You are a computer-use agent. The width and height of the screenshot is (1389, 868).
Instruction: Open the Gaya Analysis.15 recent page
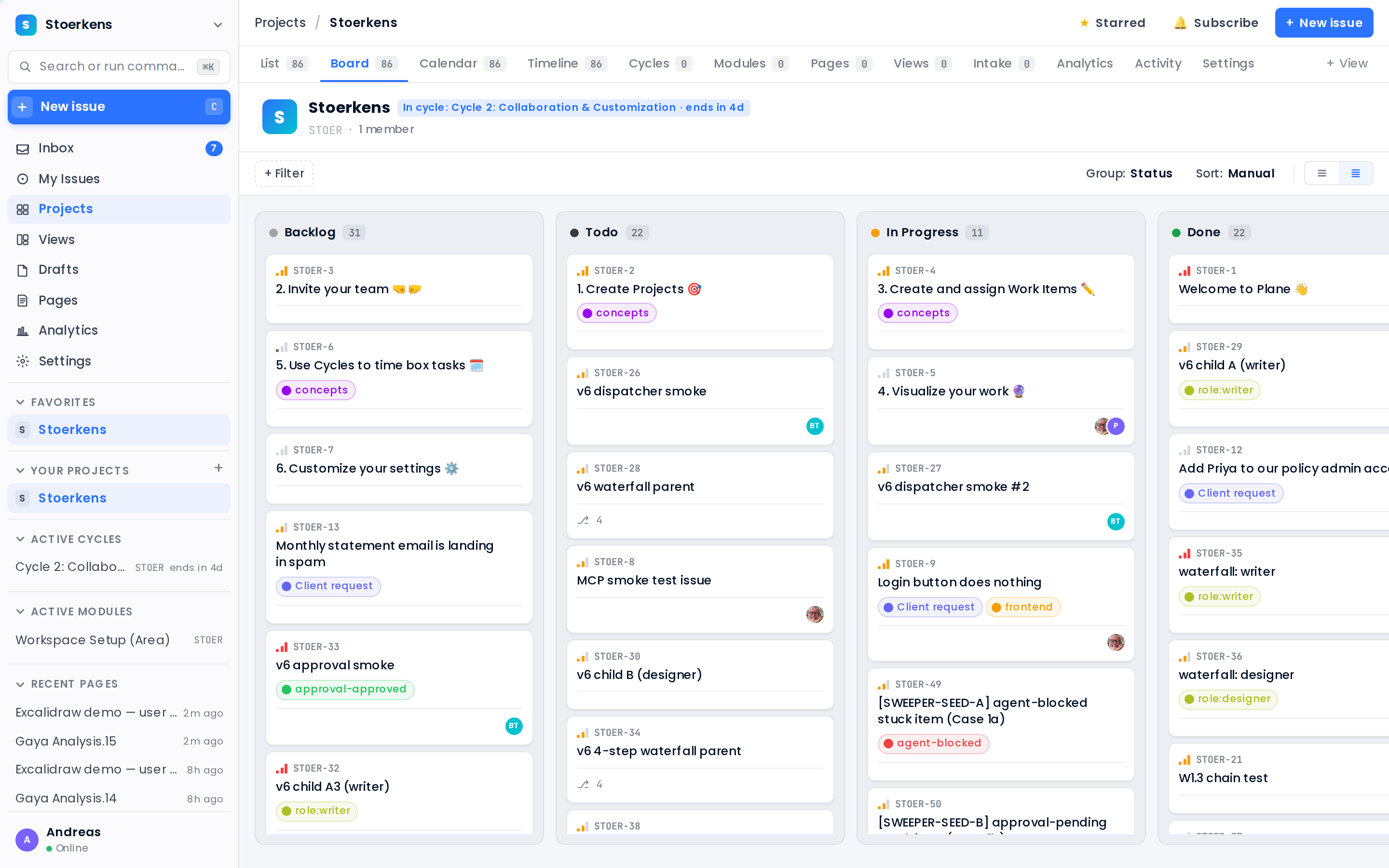[x=119, y=742]
